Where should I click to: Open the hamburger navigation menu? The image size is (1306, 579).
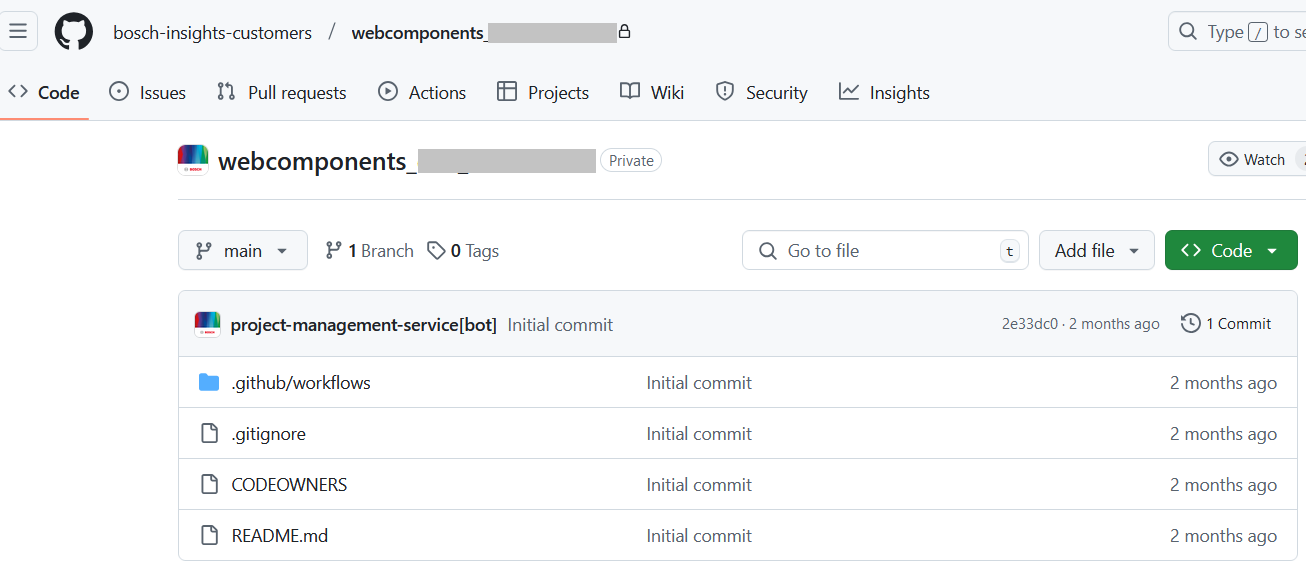click(x=18, y=32)
